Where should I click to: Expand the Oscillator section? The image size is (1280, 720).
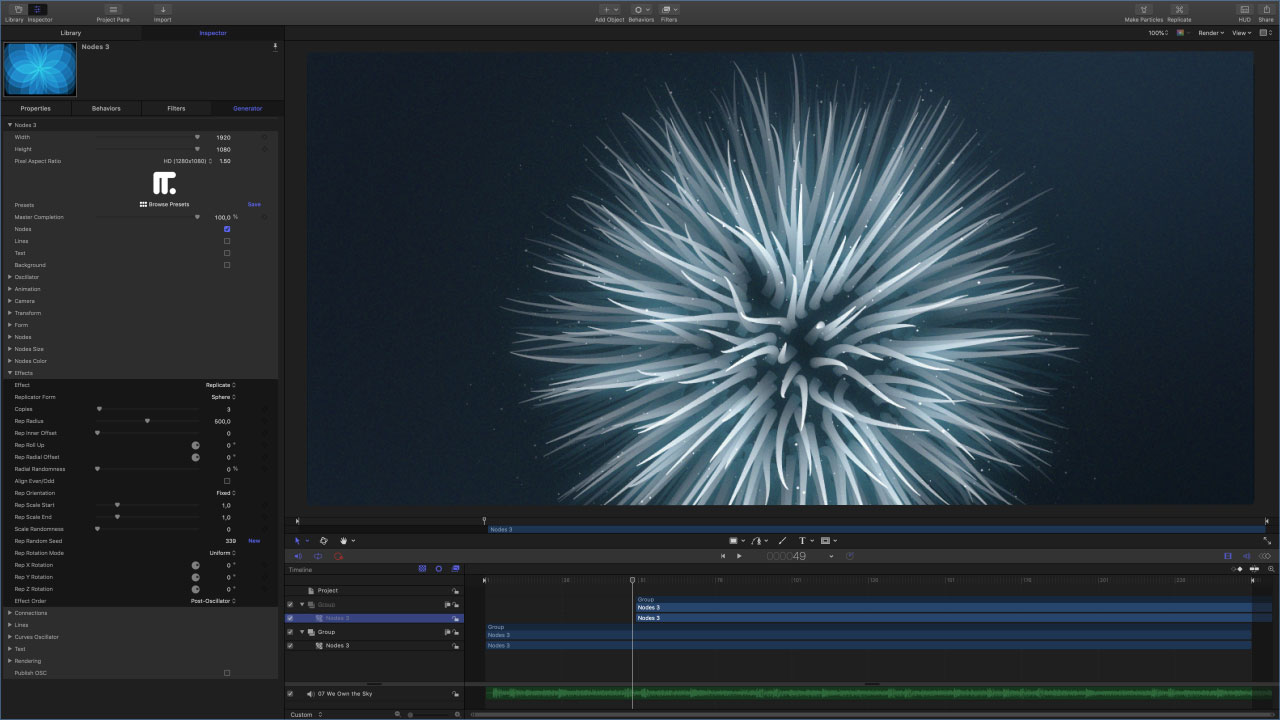10,277
